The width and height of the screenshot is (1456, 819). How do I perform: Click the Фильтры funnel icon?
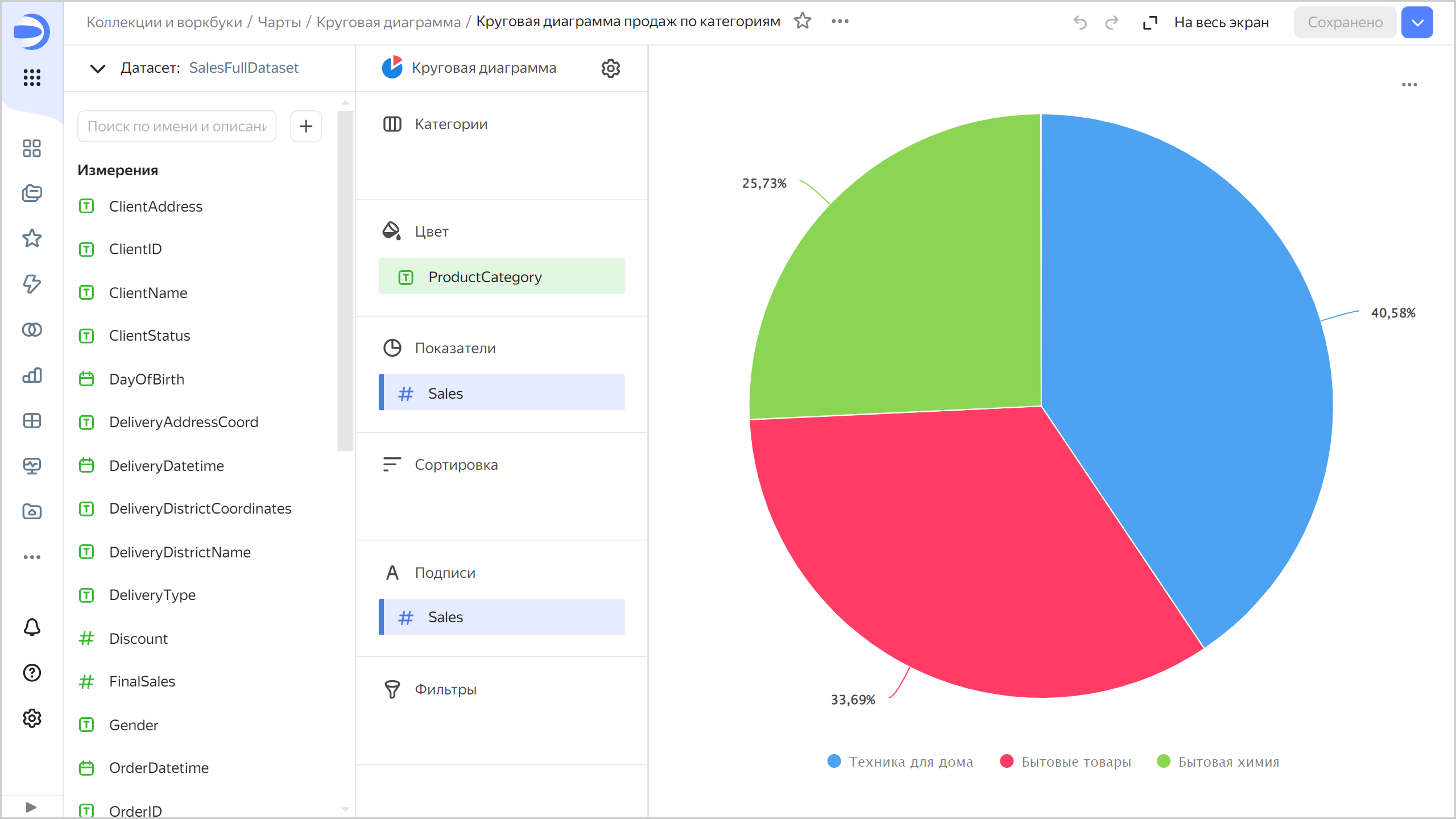(x=392, y=689)
